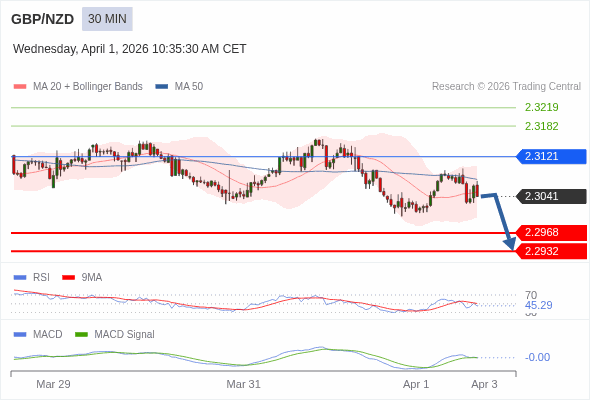Click the black 2.3041 current price tag

tap(551, 196)
